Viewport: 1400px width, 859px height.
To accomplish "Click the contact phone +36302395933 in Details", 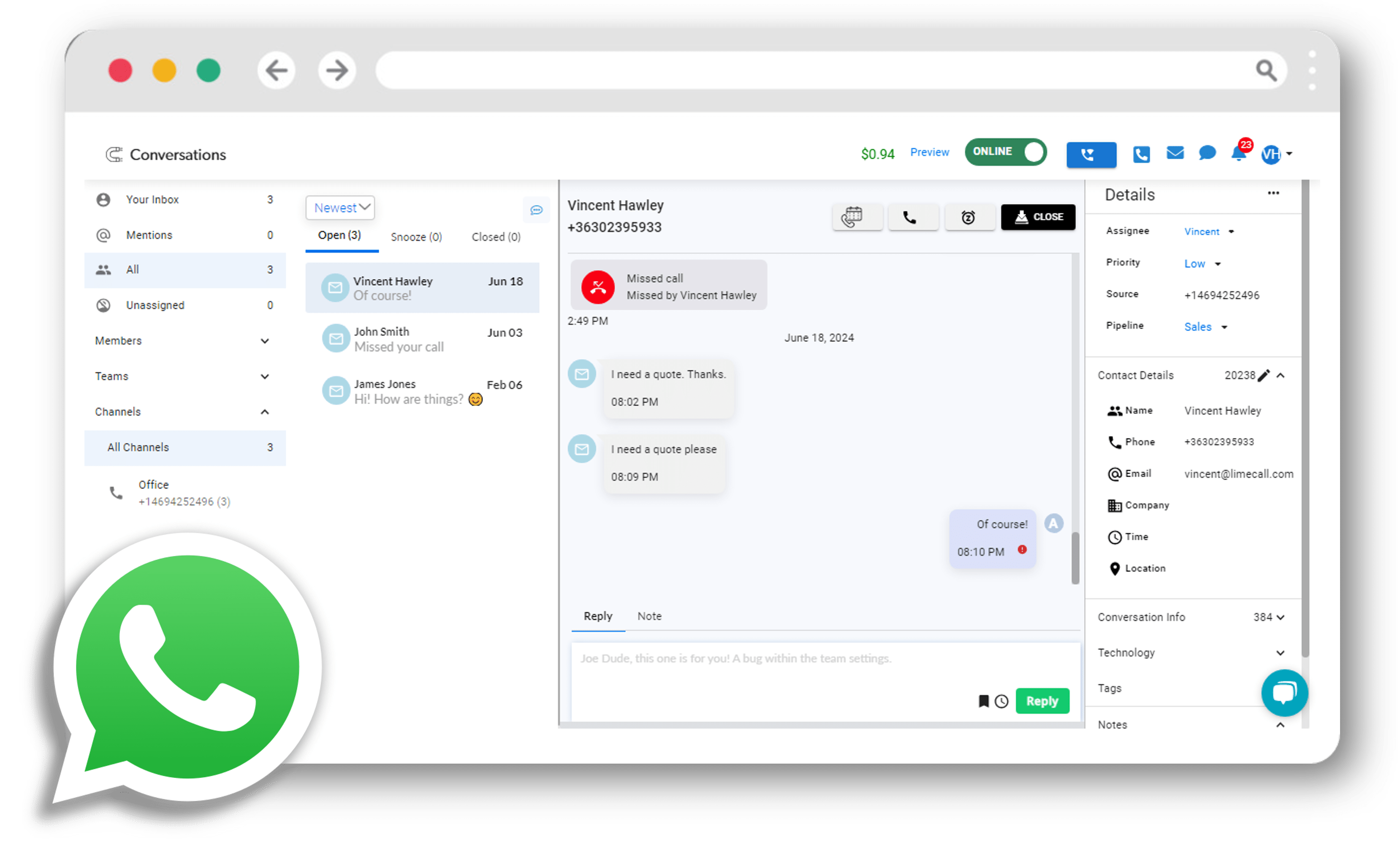I will coord(1219,442).
